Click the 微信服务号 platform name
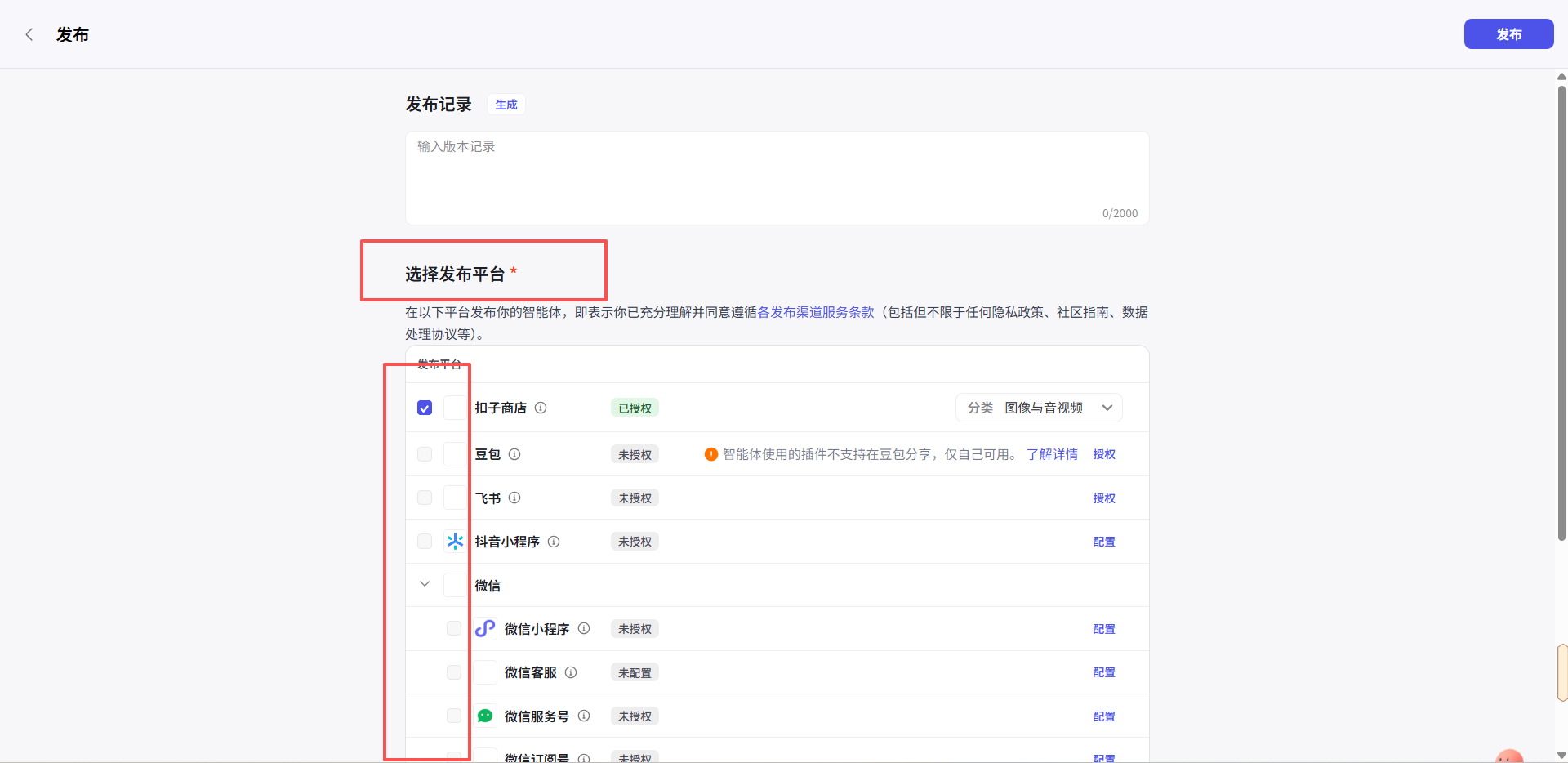This screenshot has width=1568, height=763. tap(537, 716)
